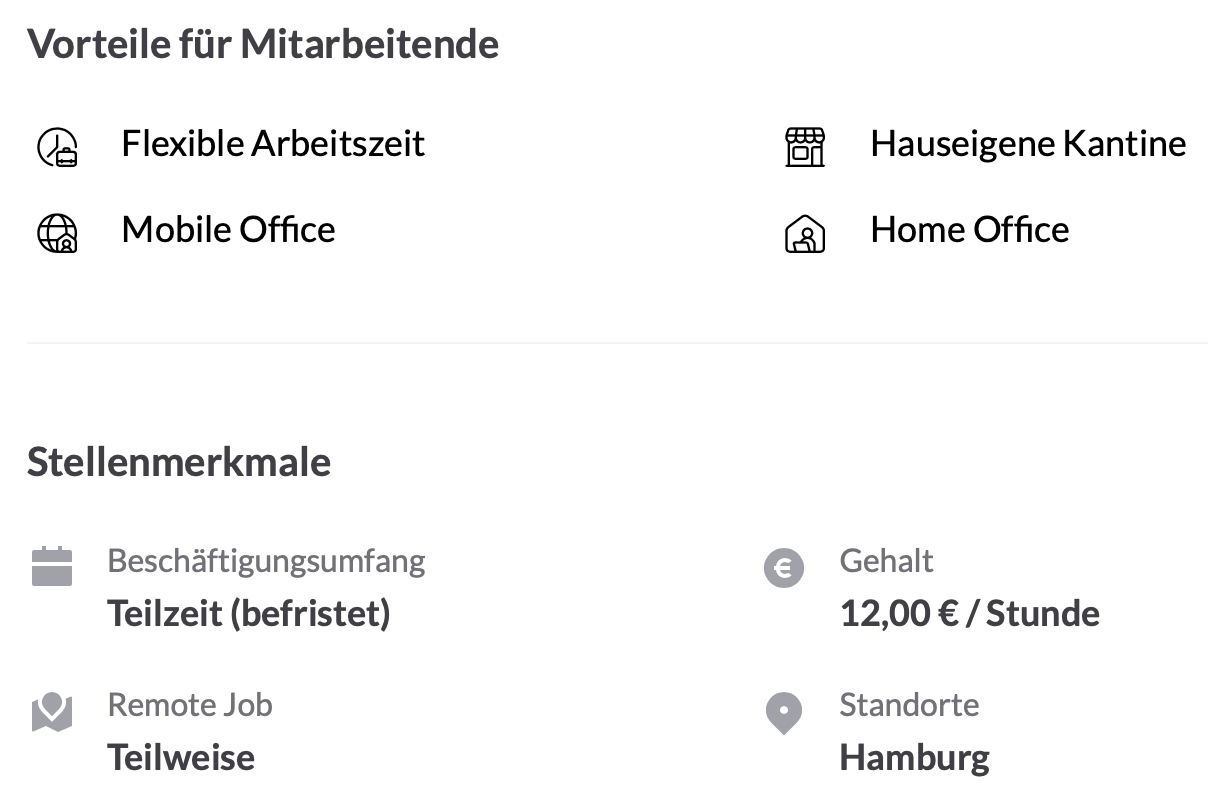1208x800 pixels.
Task: Select the Flexible Arbeitszeit benefit text
Action: [x=273, y=144]
